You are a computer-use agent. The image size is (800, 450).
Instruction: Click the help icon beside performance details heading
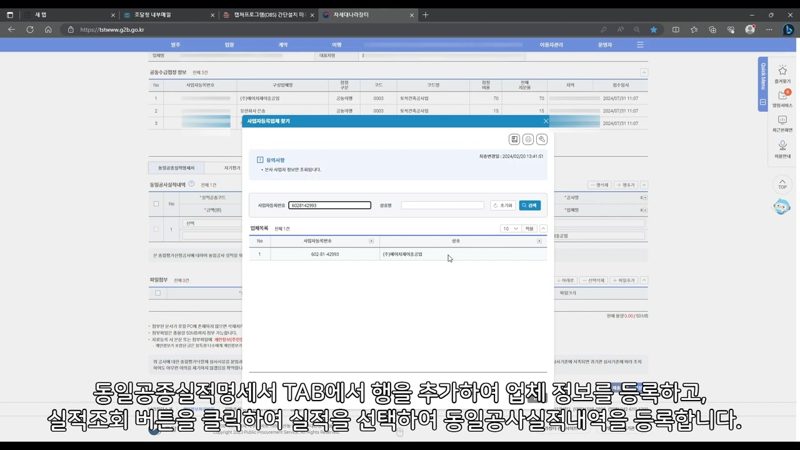click(x=191, y=184)
